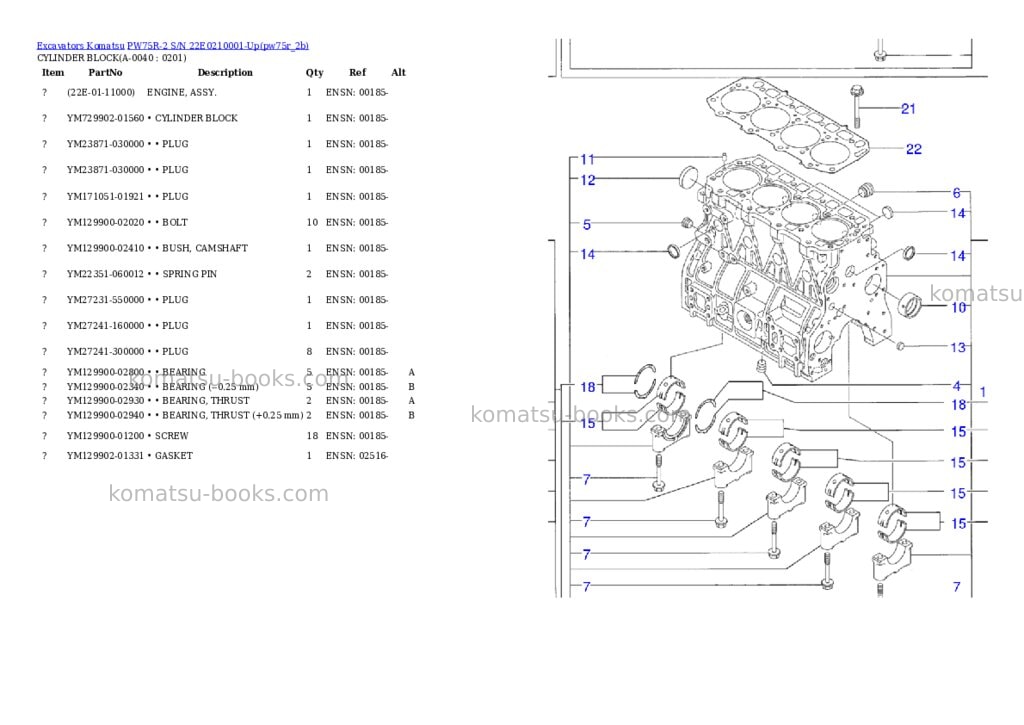Click quantity 8 in the YM27241-300000 row
This screenshot has height=725, width=1024.
coord(309,351)
